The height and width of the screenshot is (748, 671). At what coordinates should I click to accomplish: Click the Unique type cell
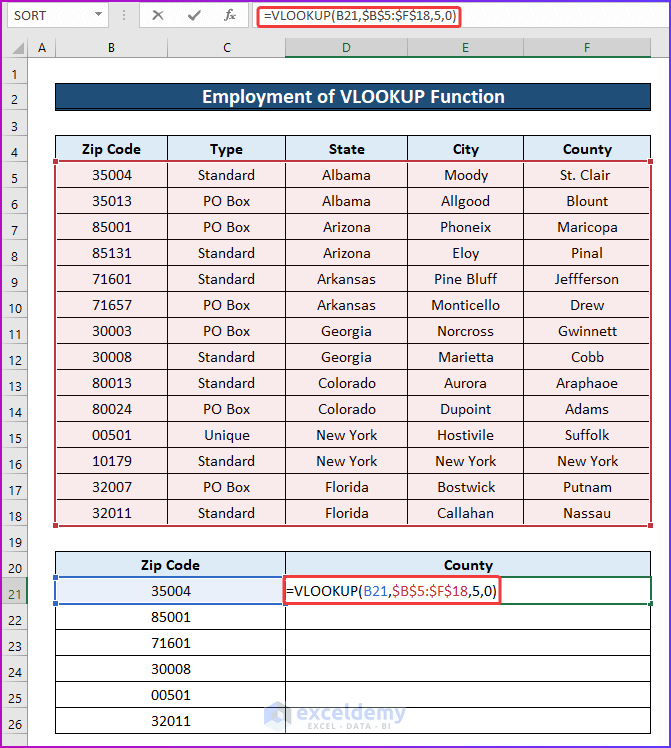pyautogui.click(x=227, y=435)
